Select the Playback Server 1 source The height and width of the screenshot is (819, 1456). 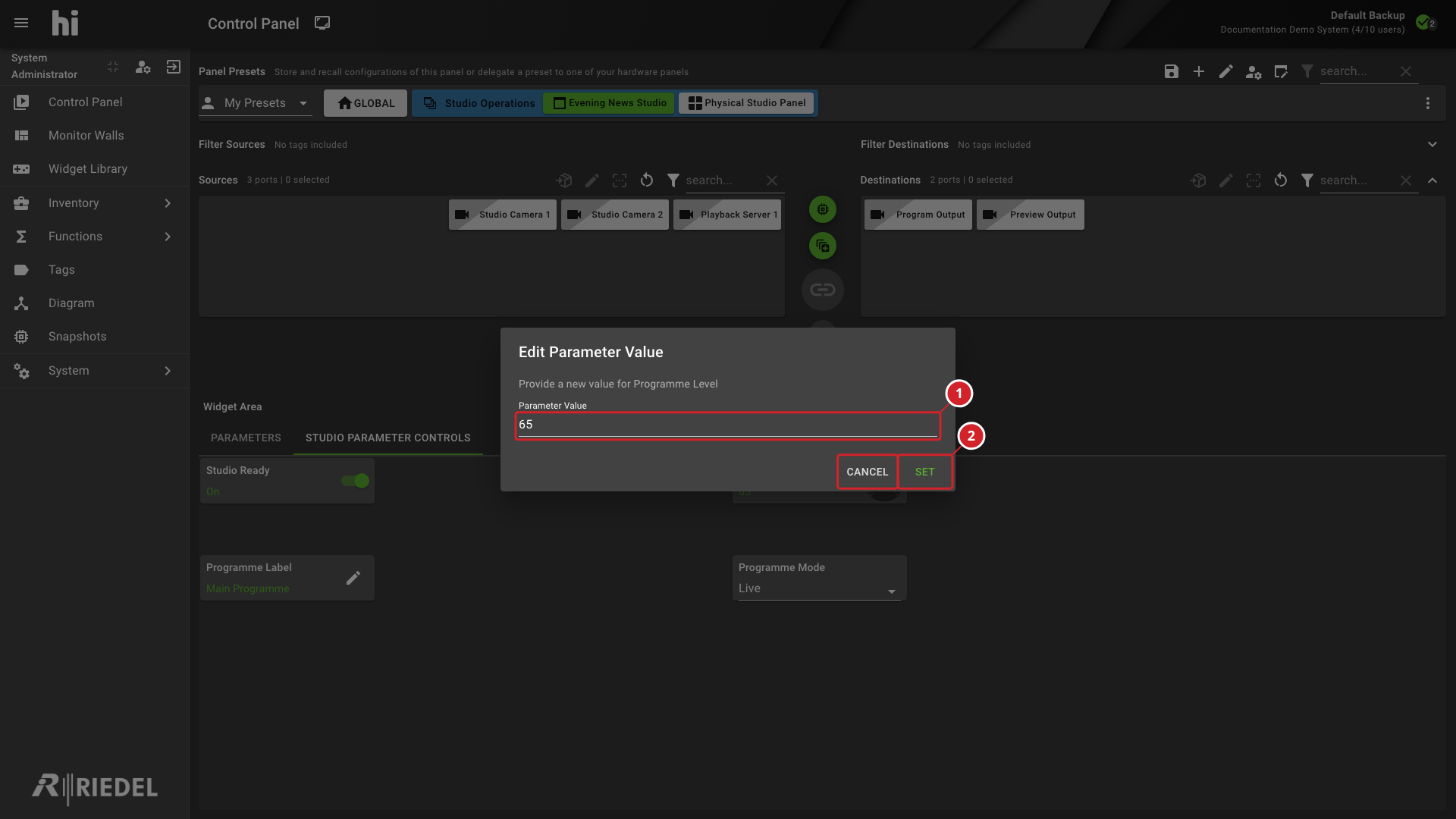coord(727,215)
